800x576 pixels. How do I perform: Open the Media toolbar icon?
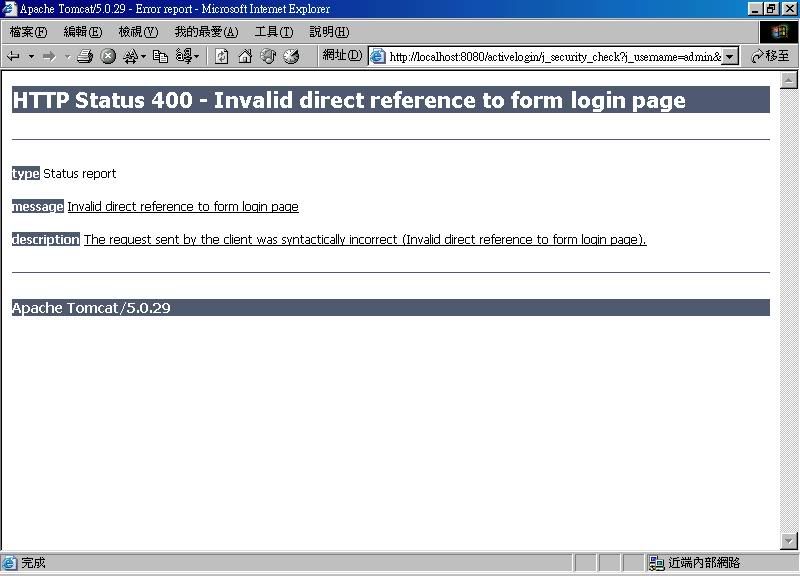(x=268, y=56)
